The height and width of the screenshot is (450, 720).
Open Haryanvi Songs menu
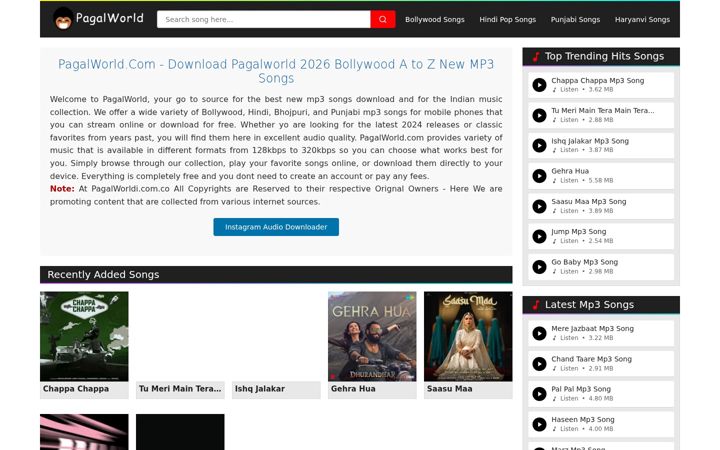(x=642, y=19)
